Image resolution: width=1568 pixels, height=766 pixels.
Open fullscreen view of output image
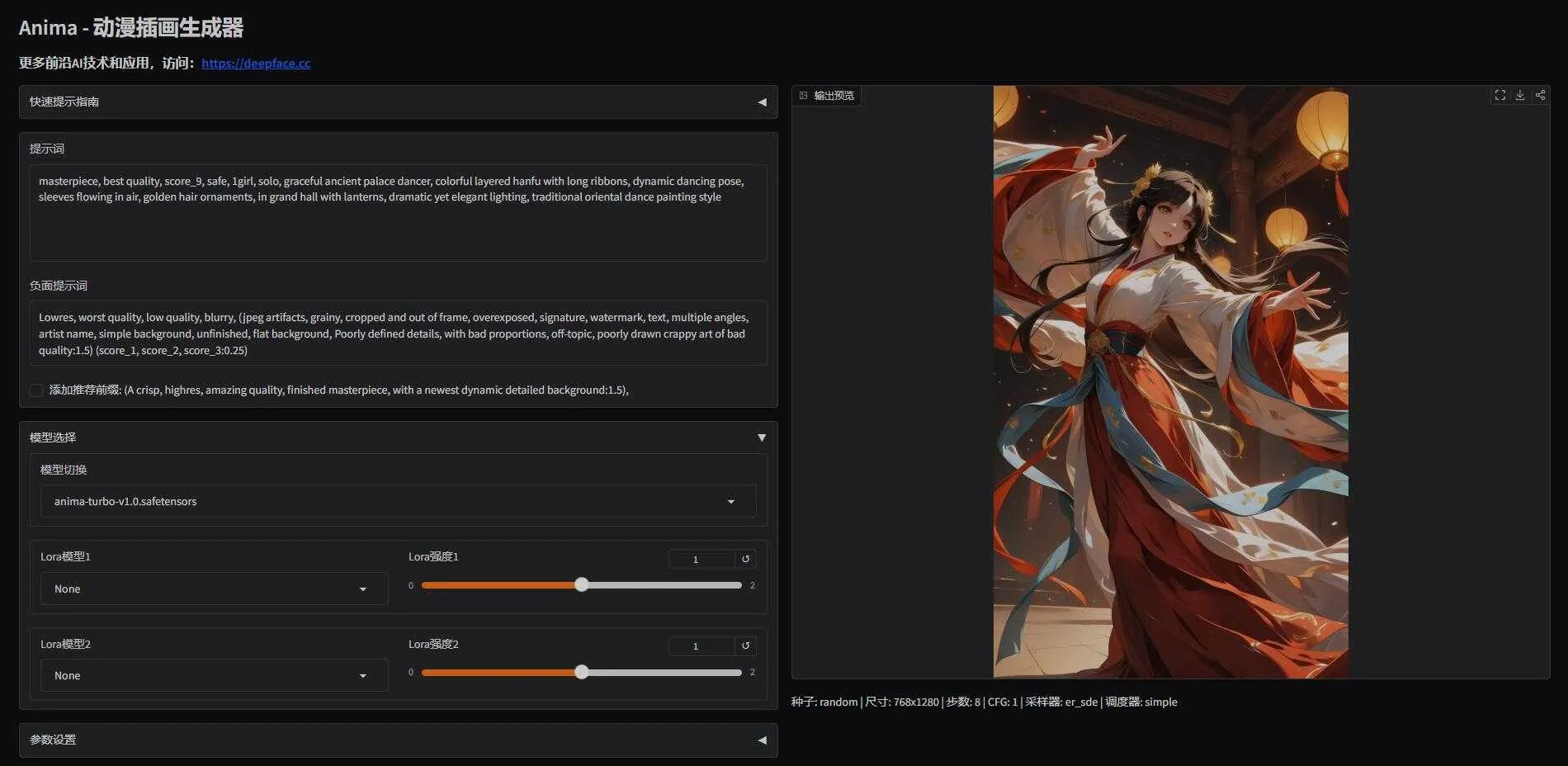click(1500, 95)
